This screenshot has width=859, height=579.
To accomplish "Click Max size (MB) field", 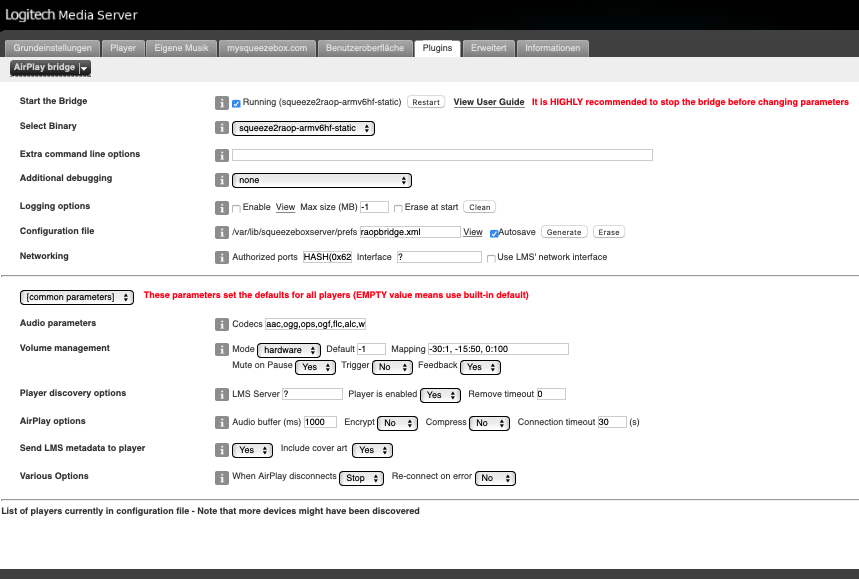I will click(x=374, y=207).
